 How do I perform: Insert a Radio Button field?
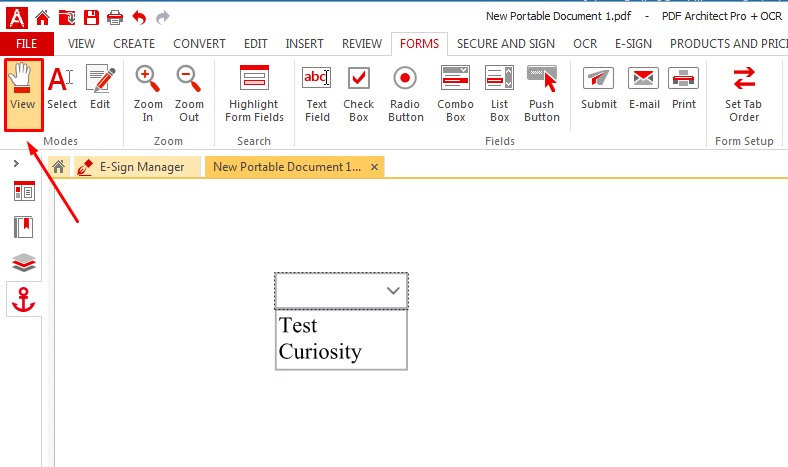[406, 94]
